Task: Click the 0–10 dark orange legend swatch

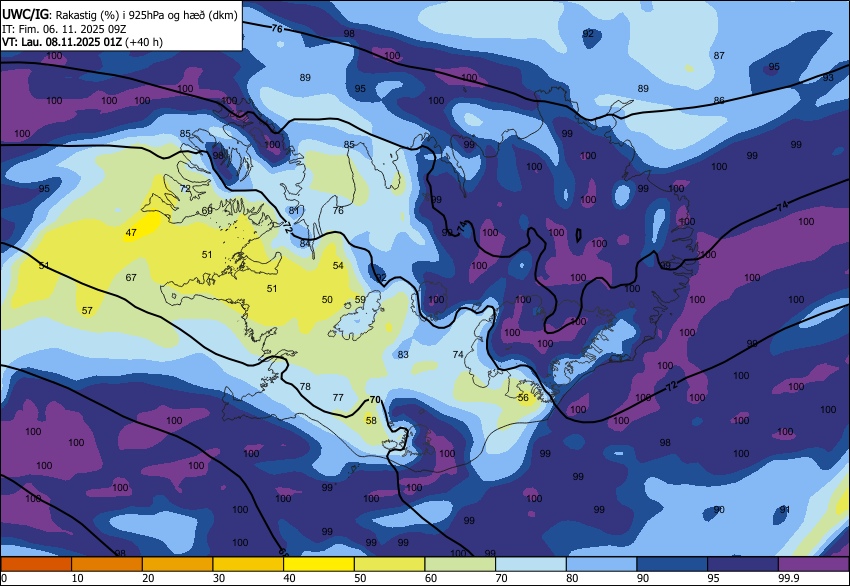Action: (36, 564)
